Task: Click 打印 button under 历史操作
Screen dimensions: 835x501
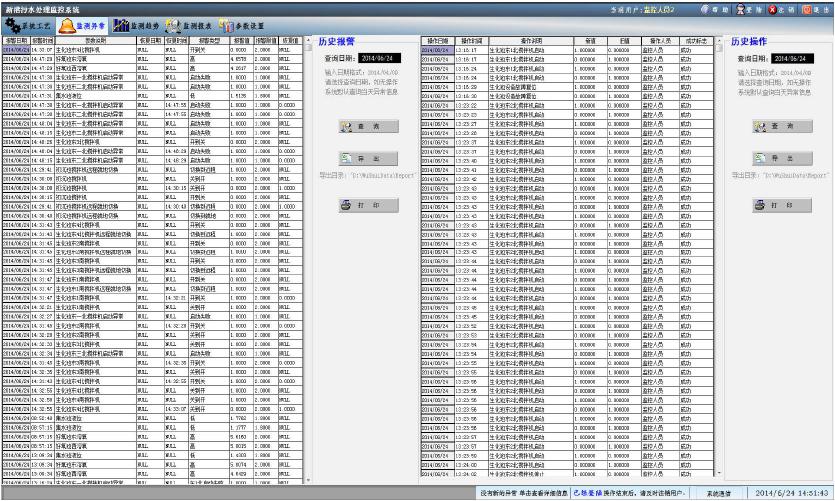Action: tap(774, 205)
